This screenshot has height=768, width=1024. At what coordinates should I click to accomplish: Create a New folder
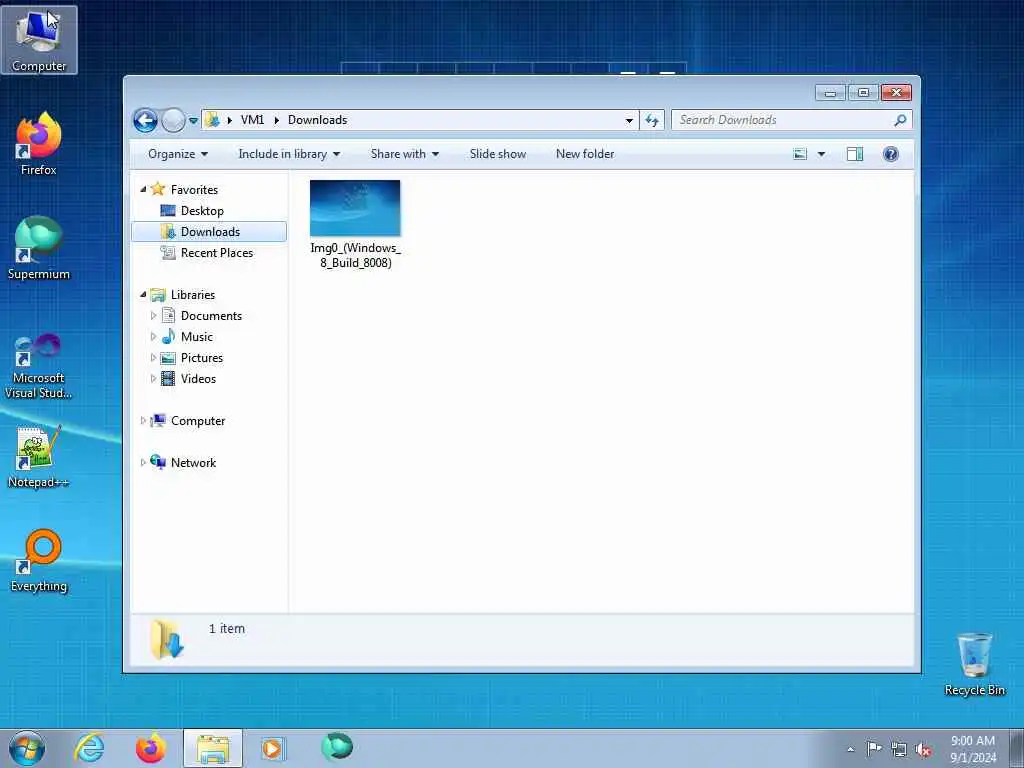tap(584, 154)
